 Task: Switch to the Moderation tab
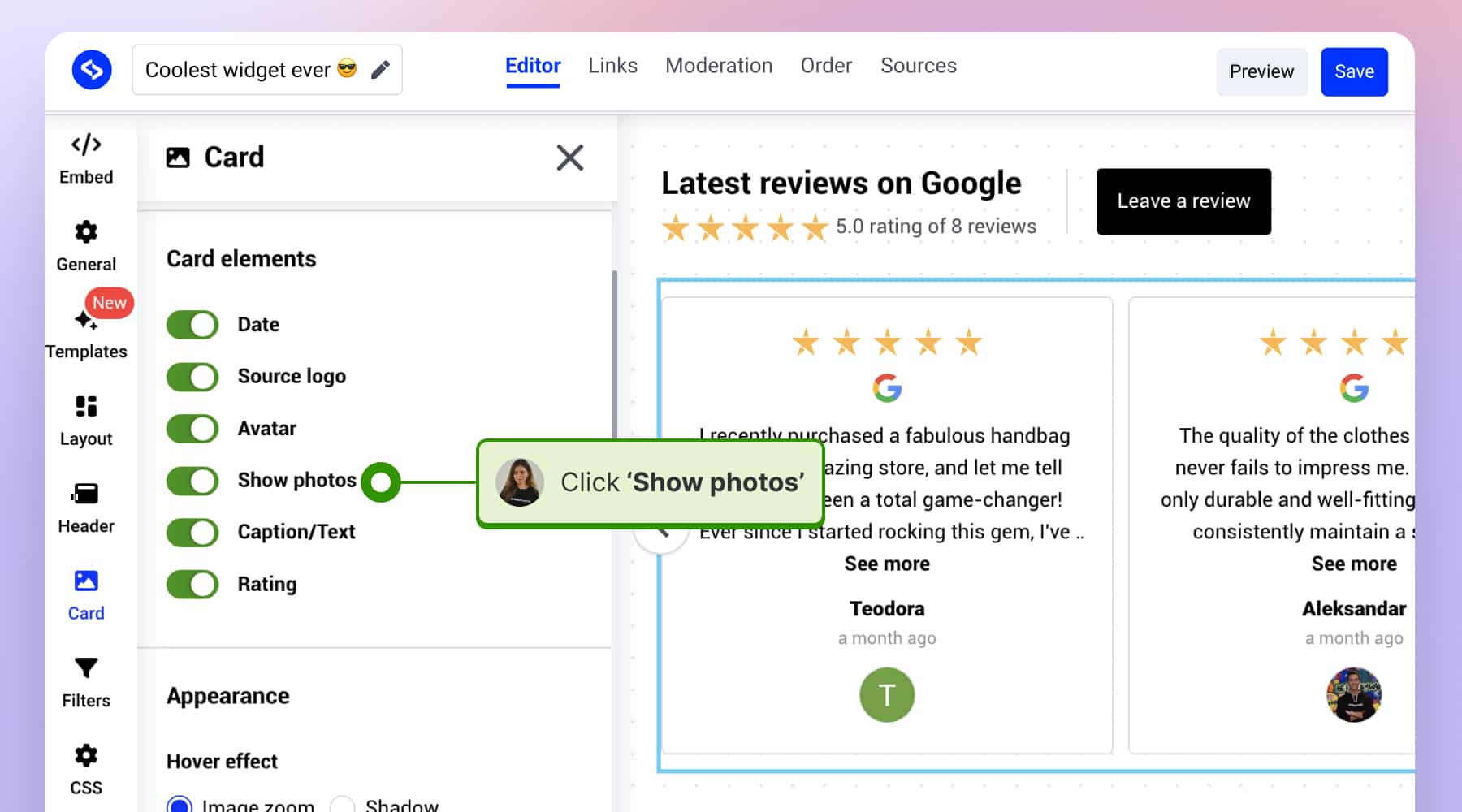click(x=719, y=66)
